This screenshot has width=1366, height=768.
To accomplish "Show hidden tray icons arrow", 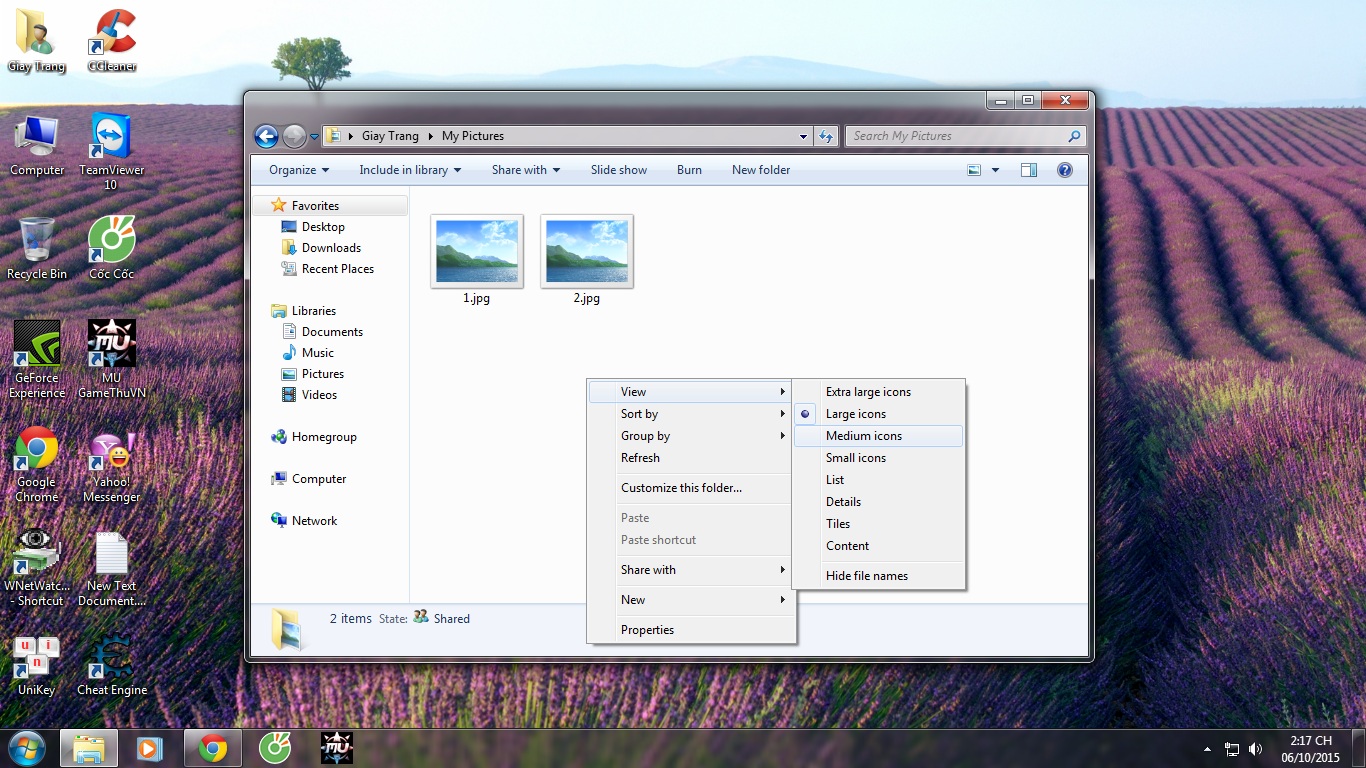I will (1207, 749).
